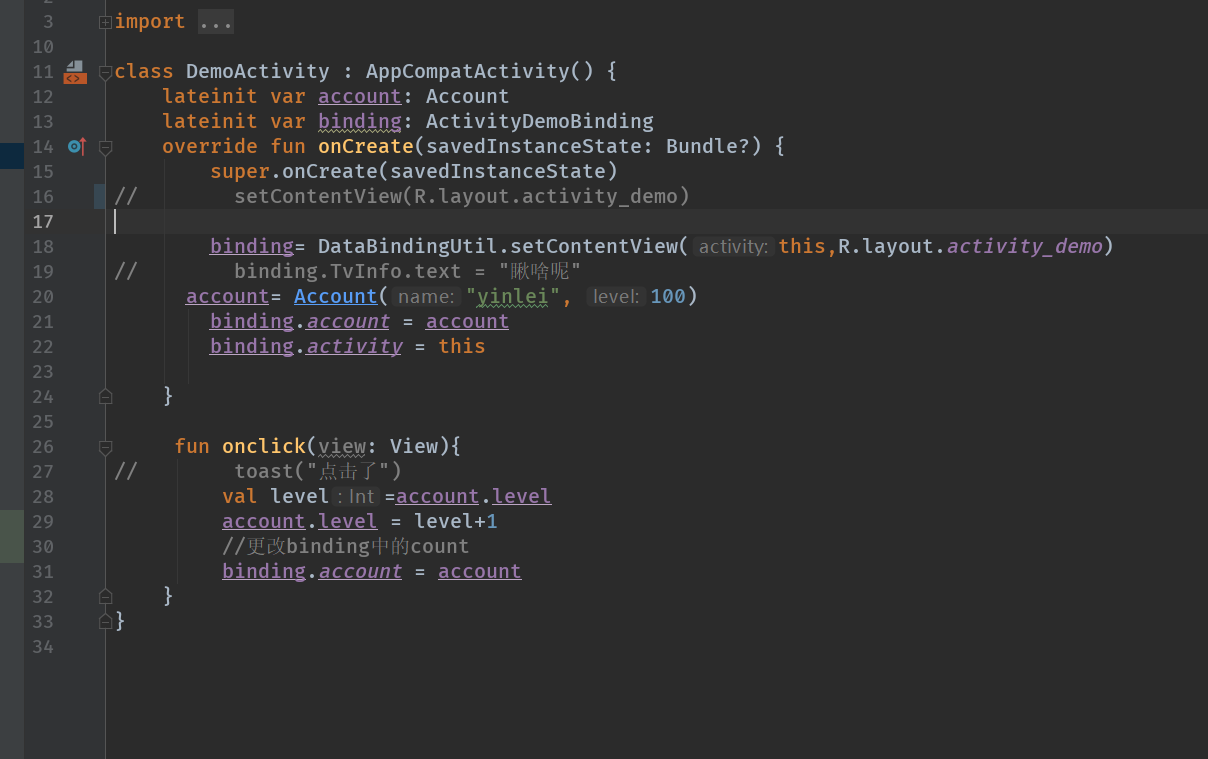Click the string "yinlei" on line 20
Image resolution: width=1208 pixels, height=759 pixels.
[513, 296]
